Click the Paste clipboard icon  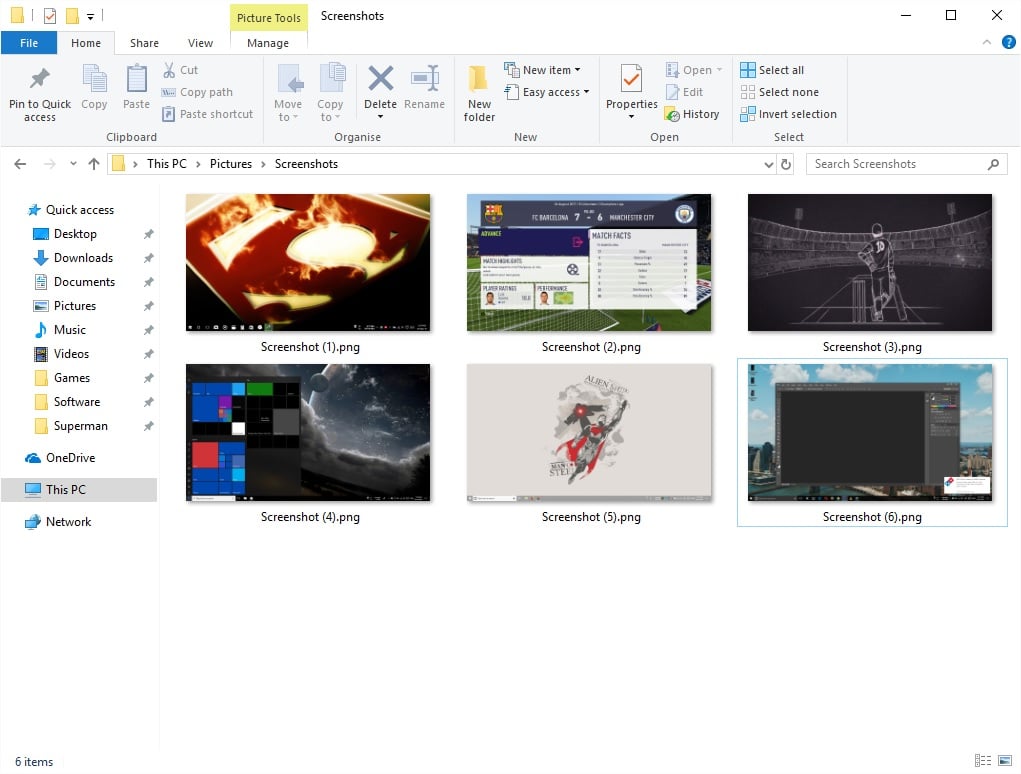(136, 79)
